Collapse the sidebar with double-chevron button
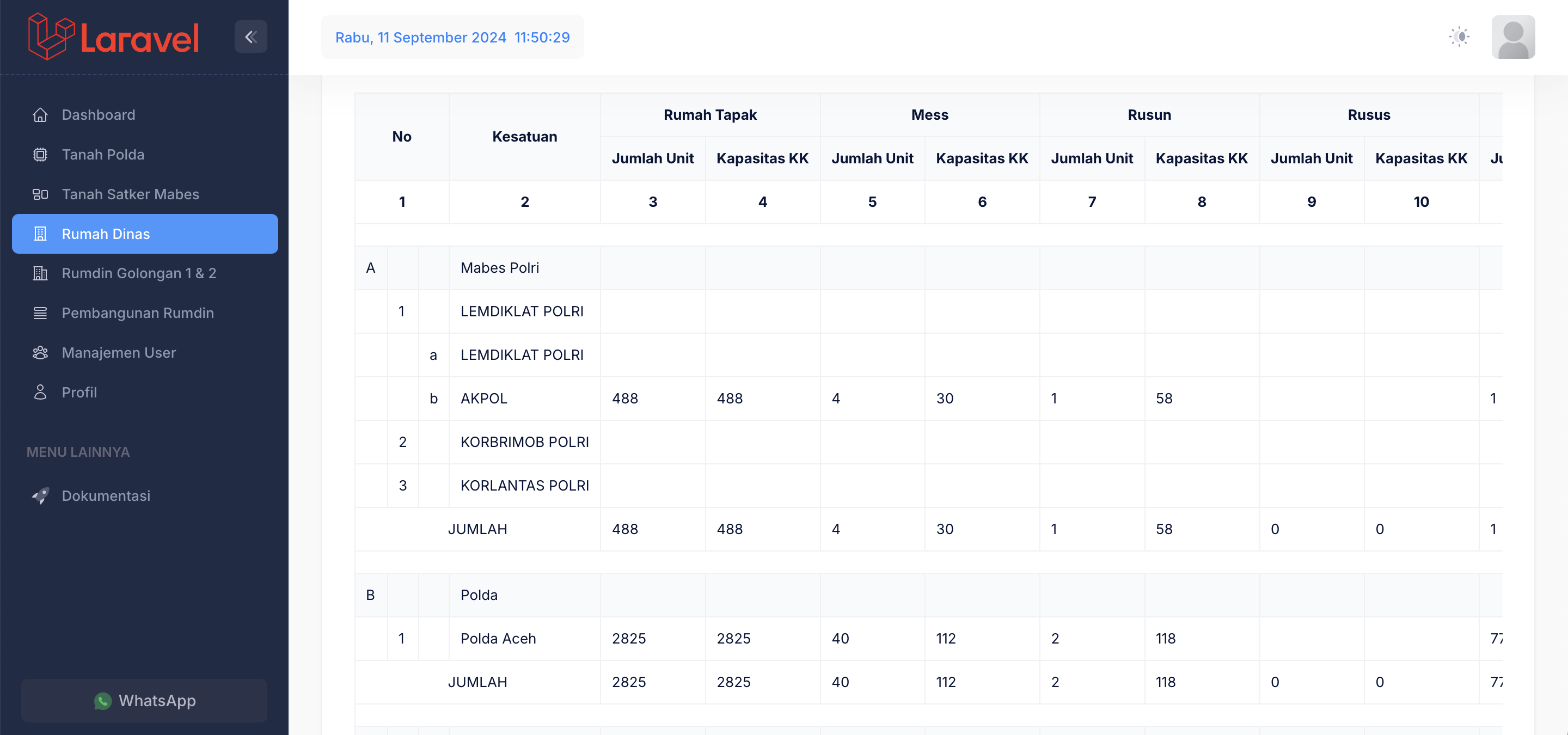The image size is (1568, 735). coord(251,37)
